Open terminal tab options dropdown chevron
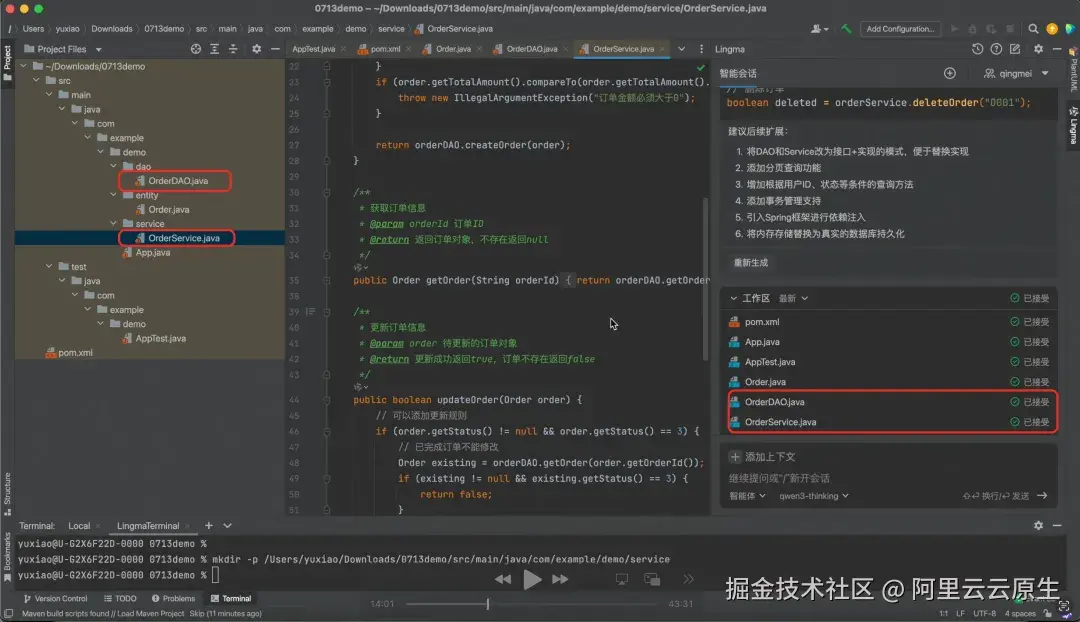 tap(227, 526)
